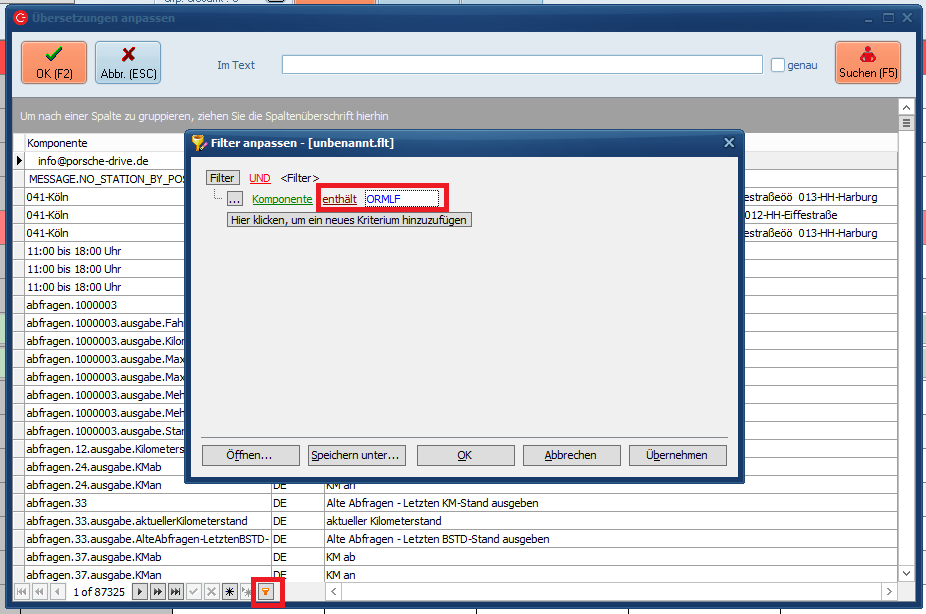Viewport: 926px width, 614px height.
Task: Click Speichern unter to save filter
Action: [x=355, y=455]
